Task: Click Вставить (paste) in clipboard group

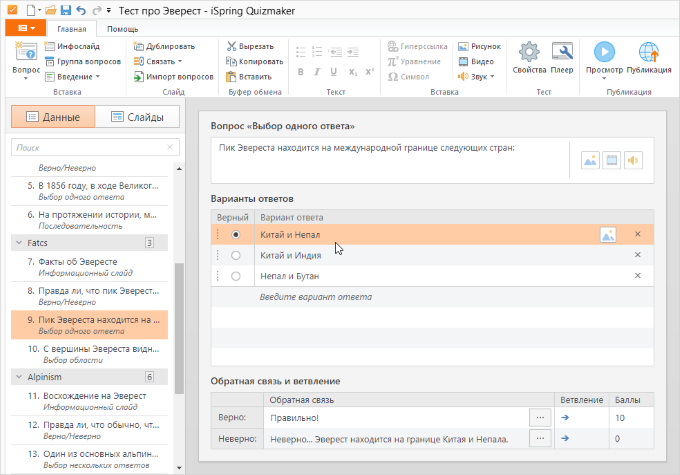Action: (x=249, y=77)
